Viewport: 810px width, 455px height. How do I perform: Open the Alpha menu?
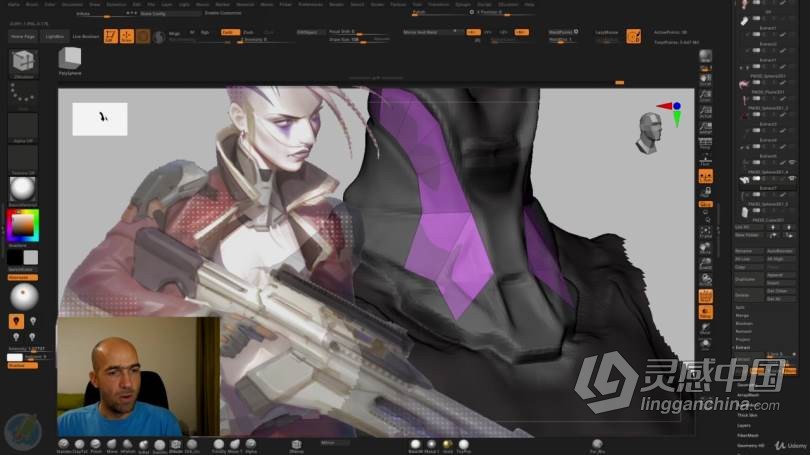pyautogui.click(x=14, y=4)
